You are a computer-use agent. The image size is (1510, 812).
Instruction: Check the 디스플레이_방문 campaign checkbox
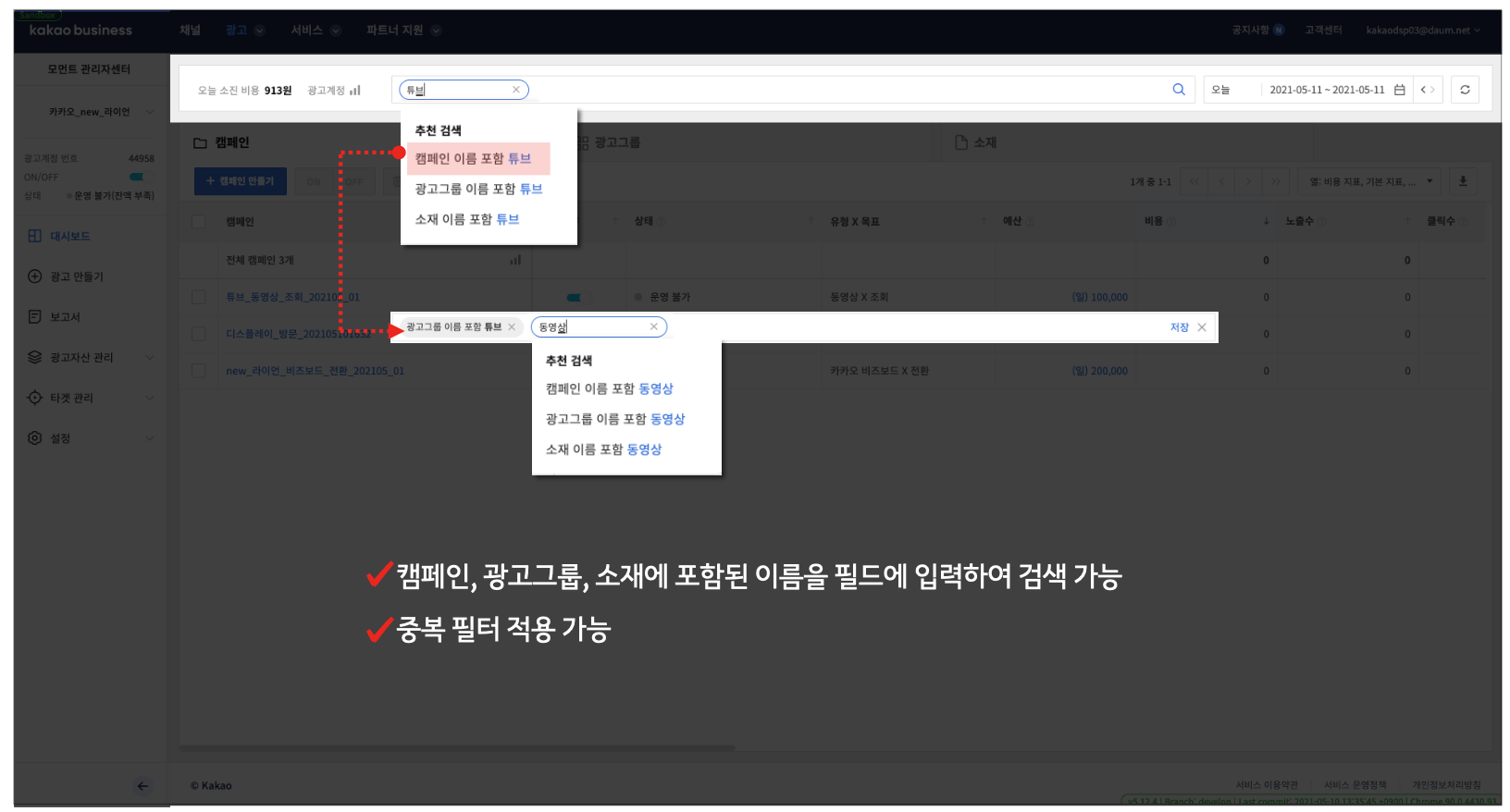(198, 334)
